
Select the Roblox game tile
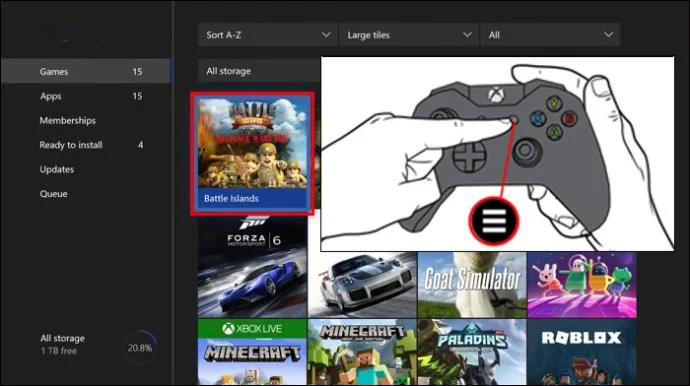pyautogui.click(x=582, y=352)
